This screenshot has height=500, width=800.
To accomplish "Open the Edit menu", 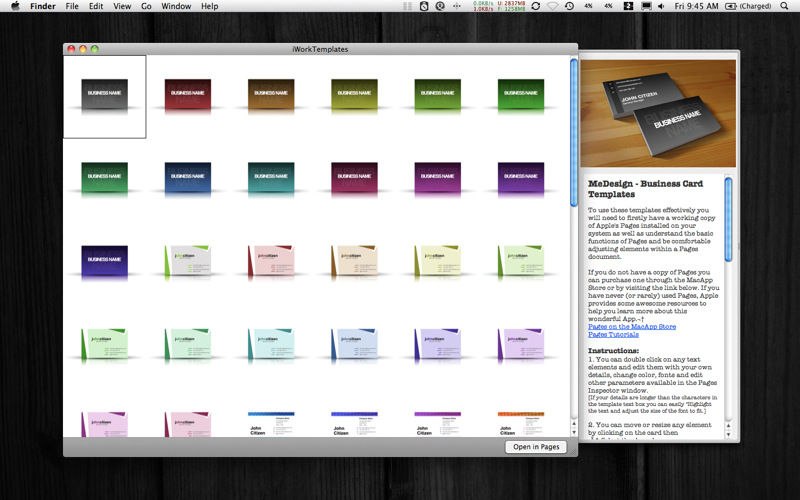I will [96, 6].
